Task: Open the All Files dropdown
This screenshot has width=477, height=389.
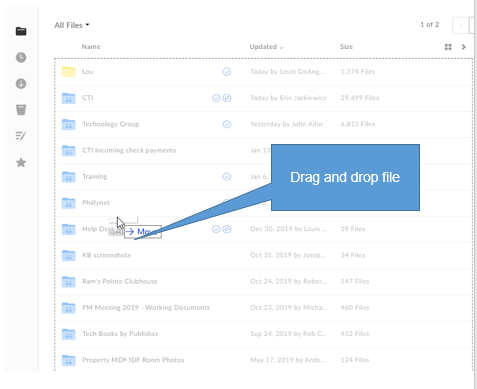Action: [72, 25]
